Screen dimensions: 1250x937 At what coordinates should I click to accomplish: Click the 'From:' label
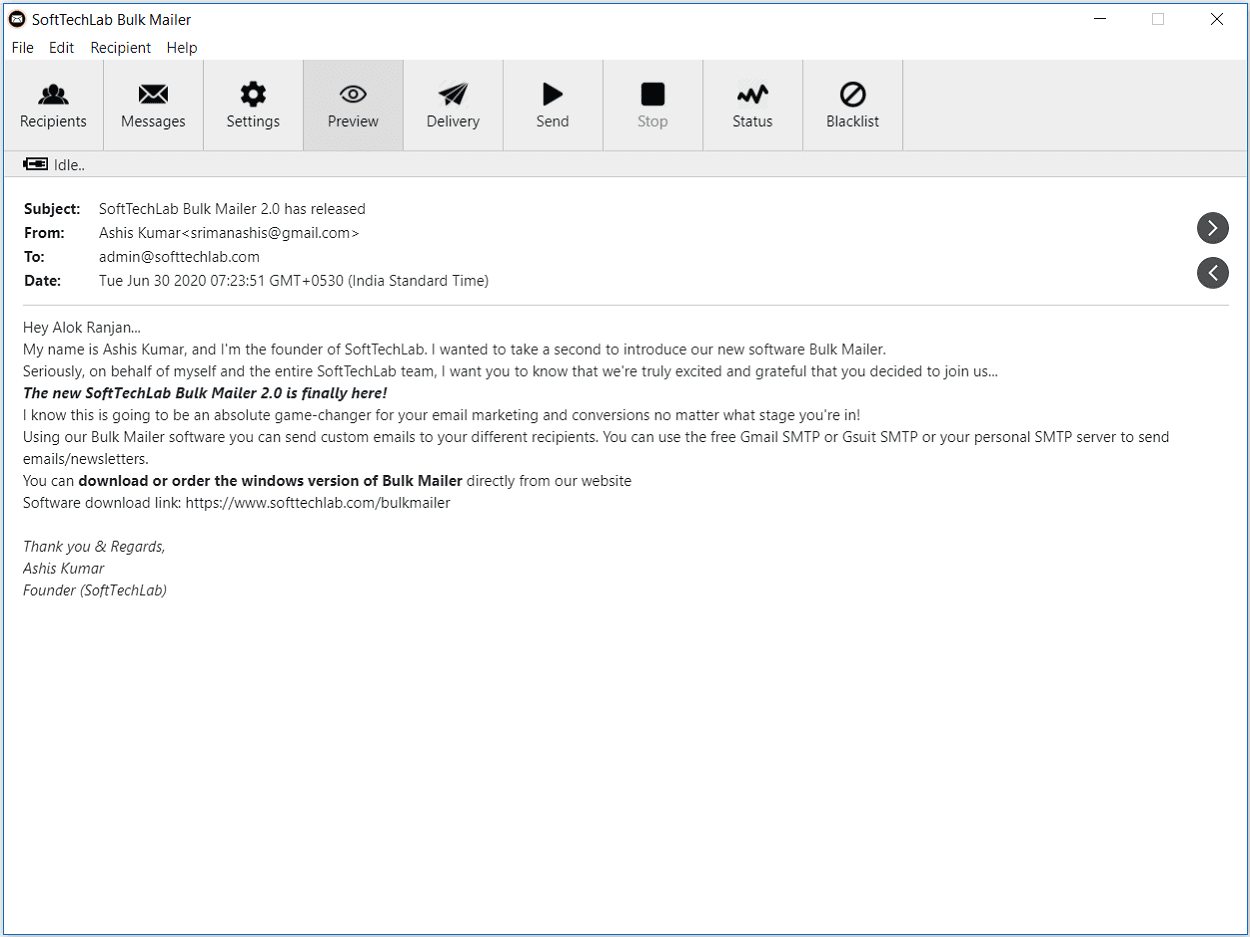click(x=44, y=233)
